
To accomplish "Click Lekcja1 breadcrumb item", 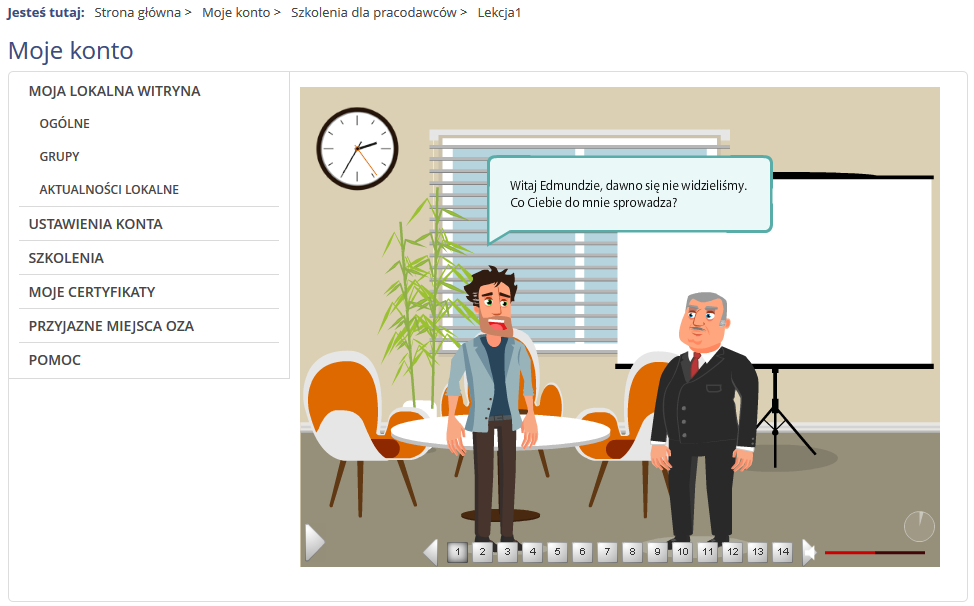I will [499, 12].
